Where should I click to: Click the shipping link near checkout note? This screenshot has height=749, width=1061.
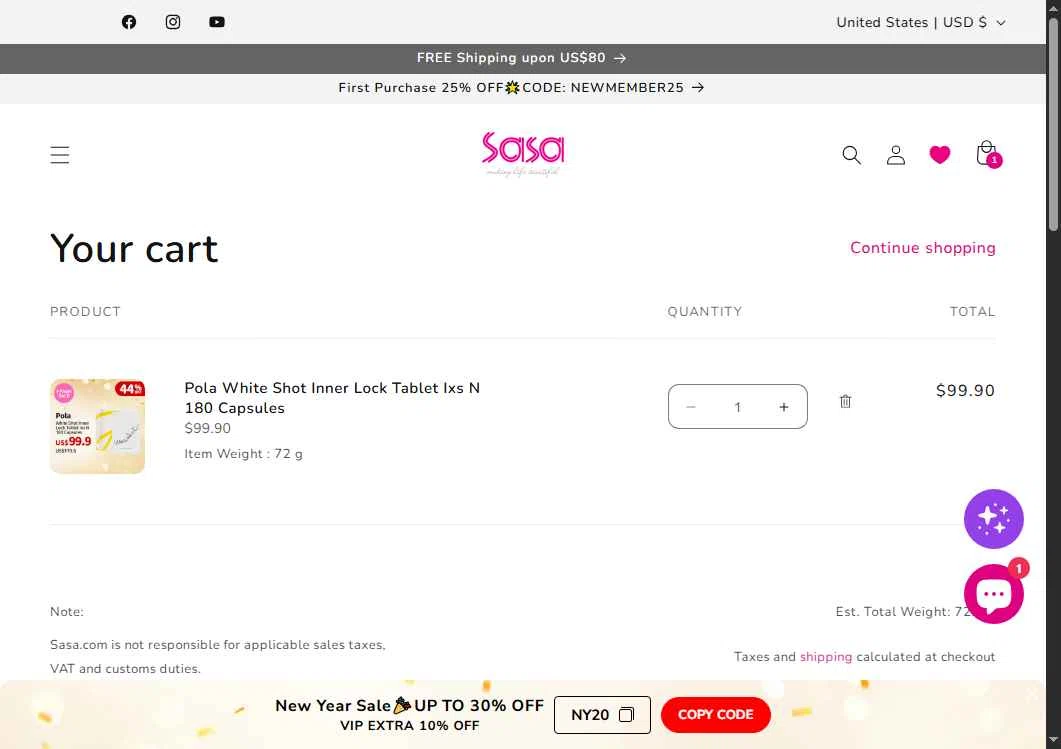pyautogui.click(x=826, y=656)
